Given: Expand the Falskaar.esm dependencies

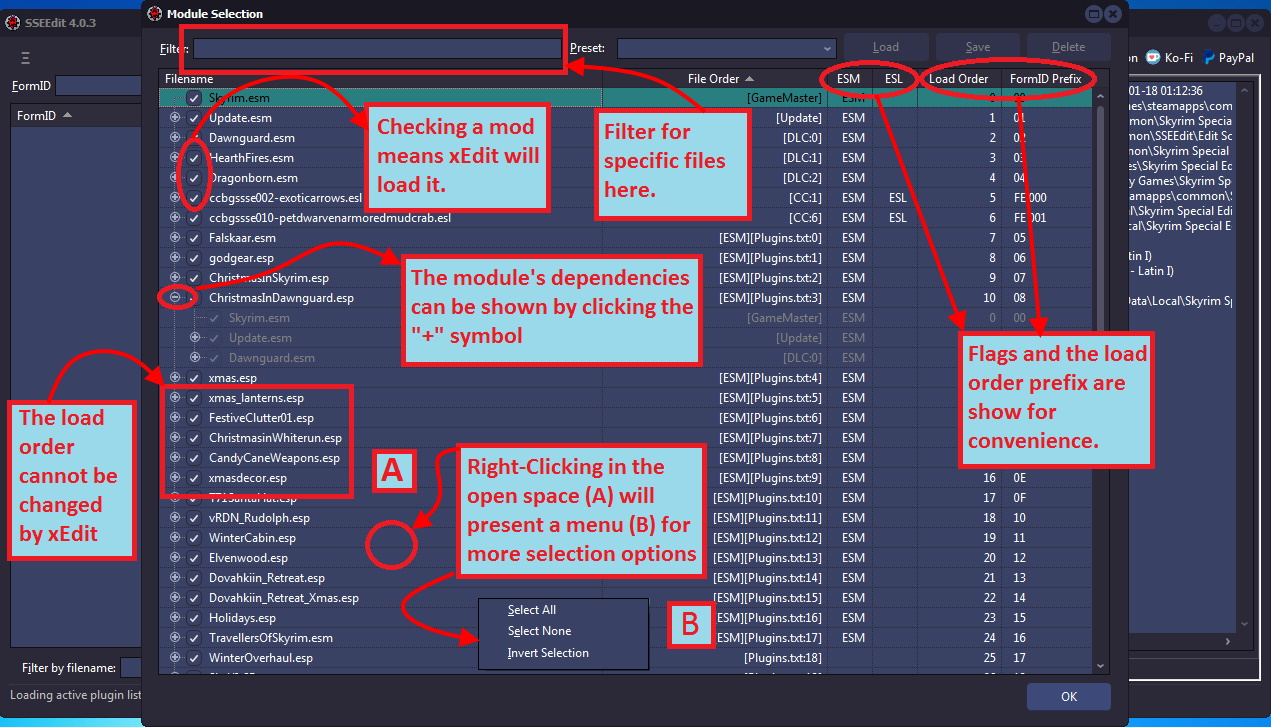Looking at the screenshot, I should pos(175,238).
